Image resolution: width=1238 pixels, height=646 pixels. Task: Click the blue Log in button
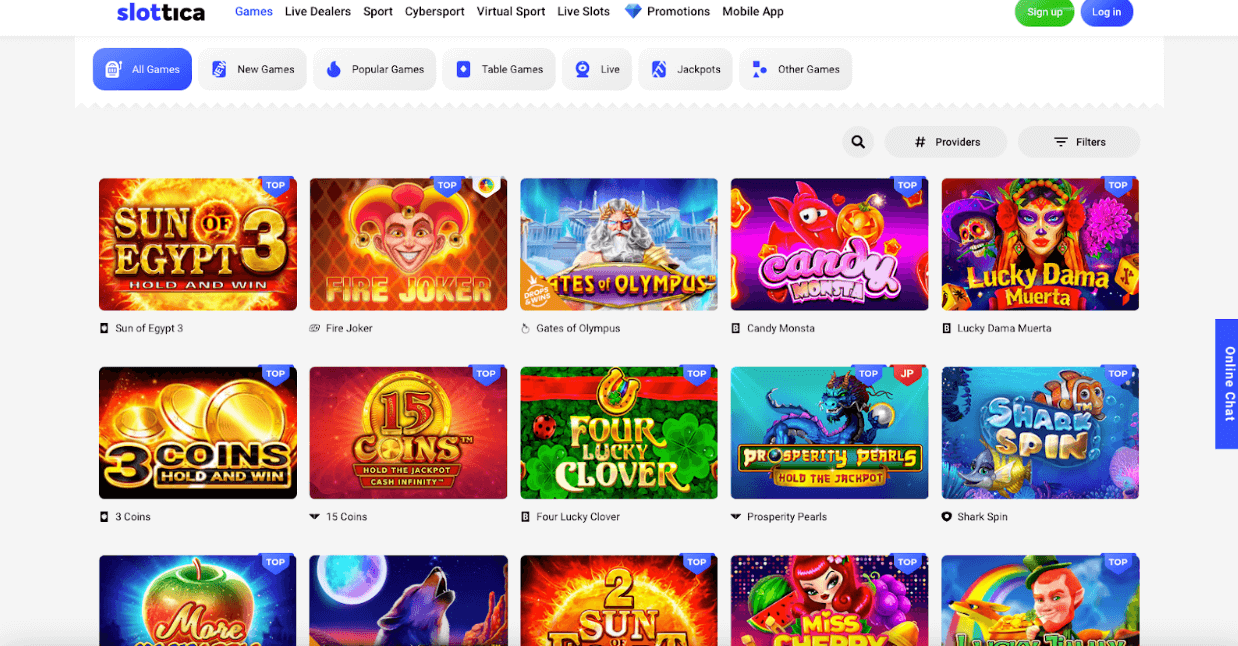[x=1106, y=12]
